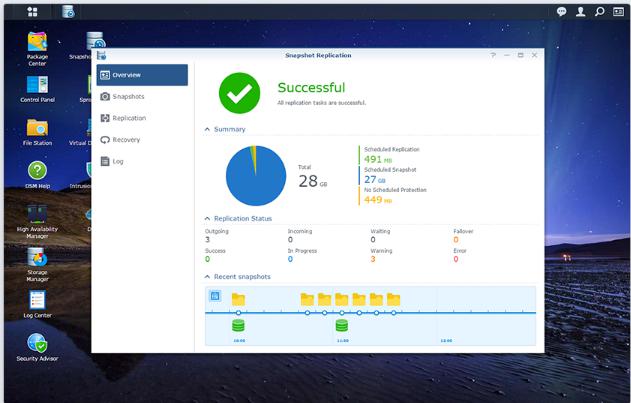
Task: Open Storage Manager desktop icon
Action: click(x=37, y=258)
